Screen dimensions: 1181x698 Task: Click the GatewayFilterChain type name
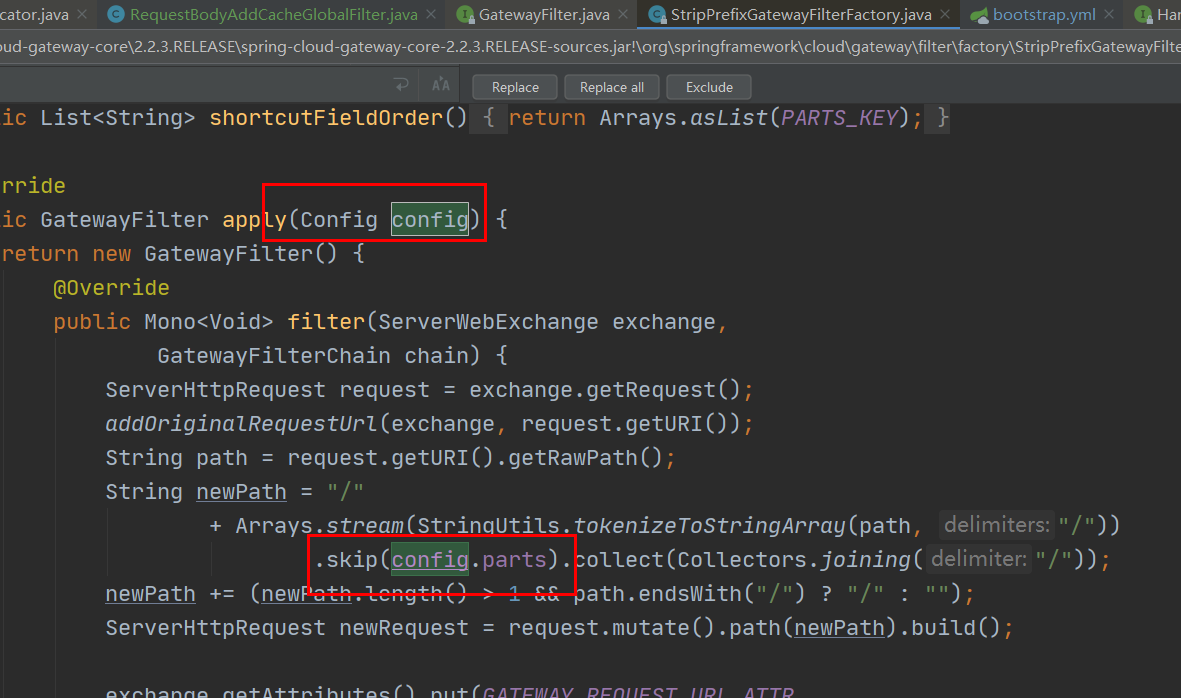click(274, 356)
